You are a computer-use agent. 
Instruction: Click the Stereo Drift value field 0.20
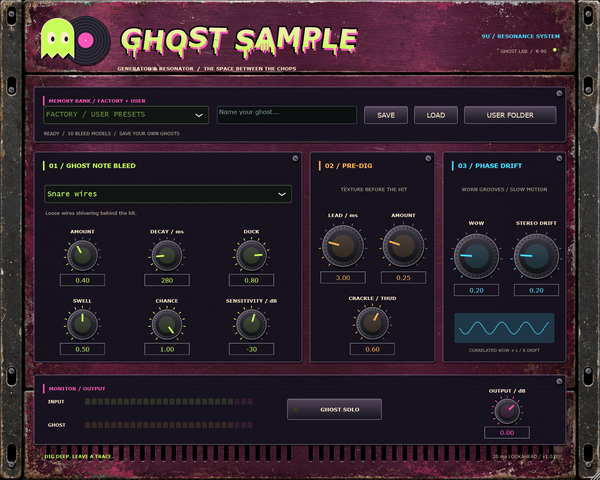(536, 290)
